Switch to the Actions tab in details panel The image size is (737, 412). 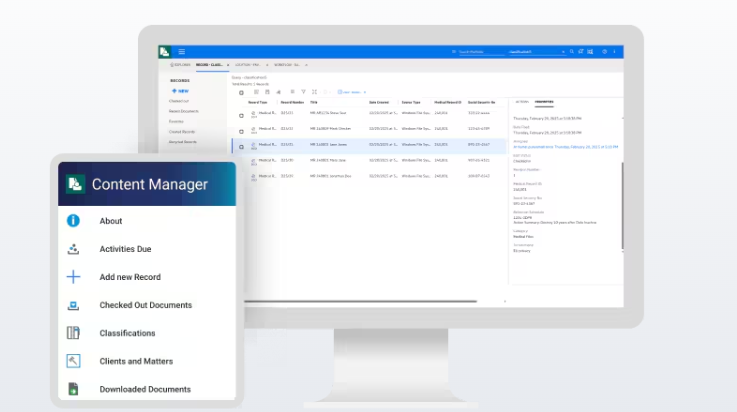click(521, 102)
